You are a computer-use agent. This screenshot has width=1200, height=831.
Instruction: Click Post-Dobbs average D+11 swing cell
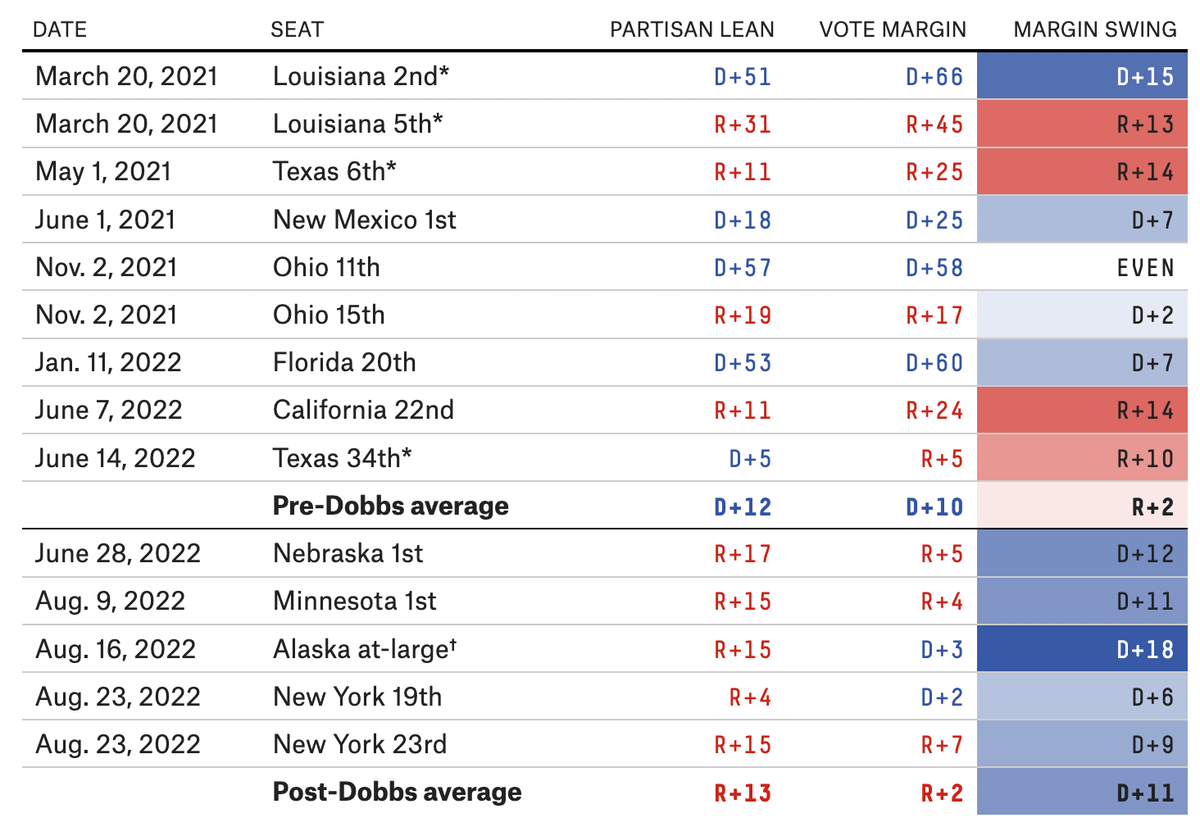[1082, 792]
